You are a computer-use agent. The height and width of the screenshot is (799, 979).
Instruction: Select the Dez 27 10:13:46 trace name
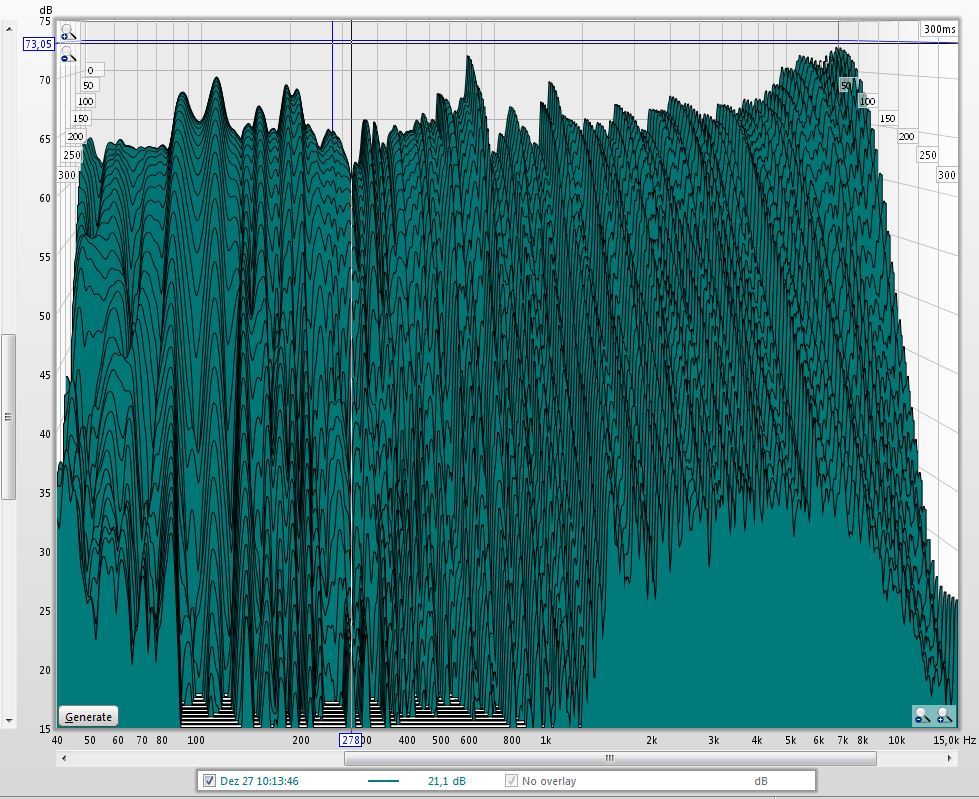261,781
